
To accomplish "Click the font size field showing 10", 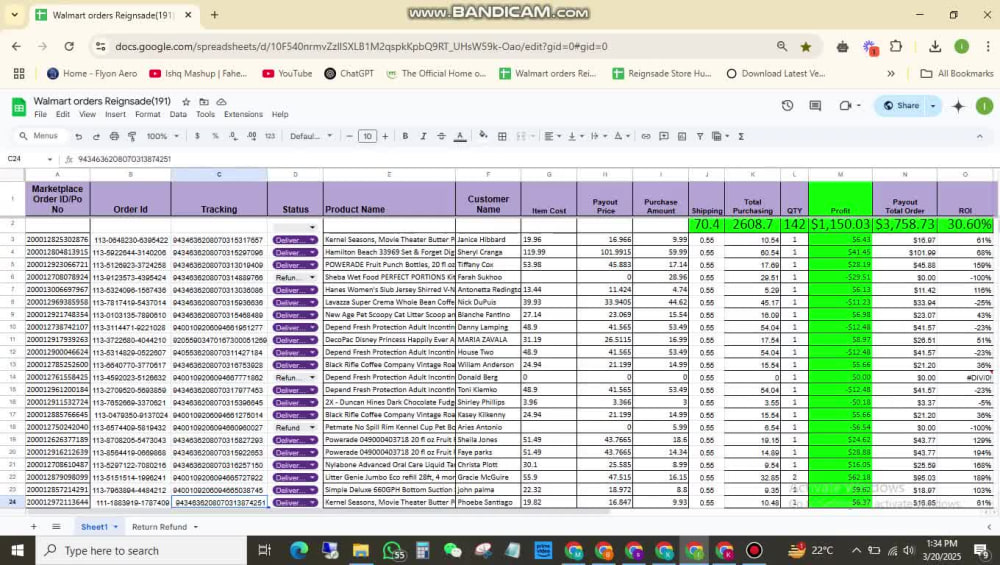I will [x=367, y=136].
